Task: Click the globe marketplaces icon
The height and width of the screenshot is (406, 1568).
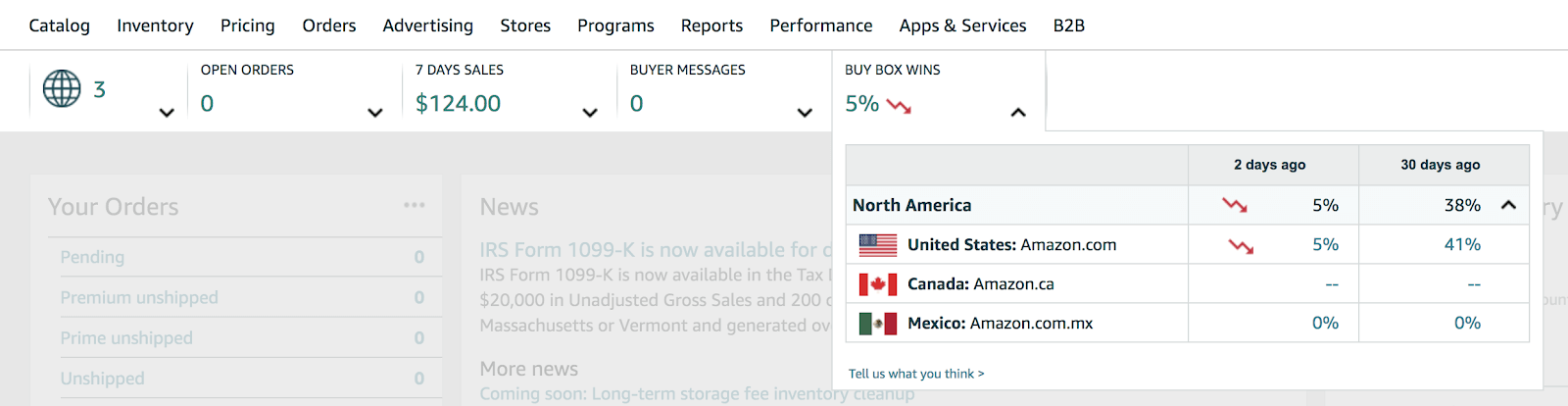Action: pyautogui.click(x=62, y=88)
